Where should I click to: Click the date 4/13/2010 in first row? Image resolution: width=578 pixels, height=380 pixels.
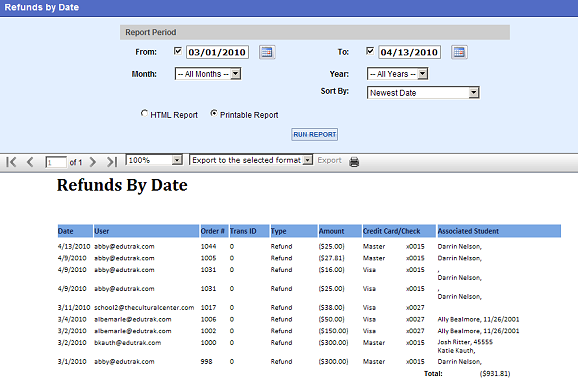pyautogui.click(x=74, y=246)
